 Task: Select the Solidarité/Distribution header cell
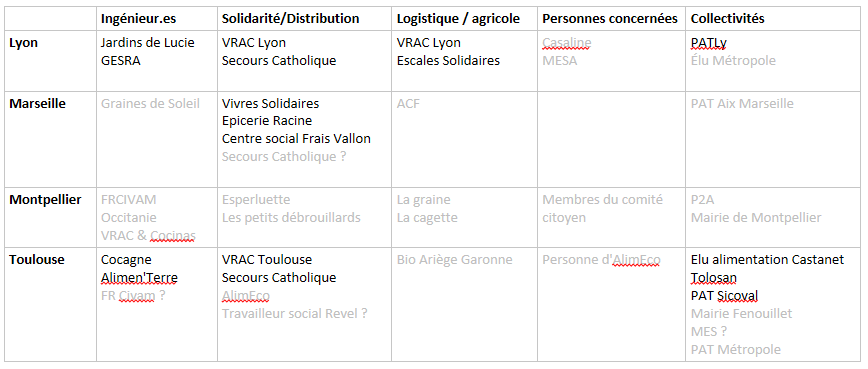click(291, 19)
